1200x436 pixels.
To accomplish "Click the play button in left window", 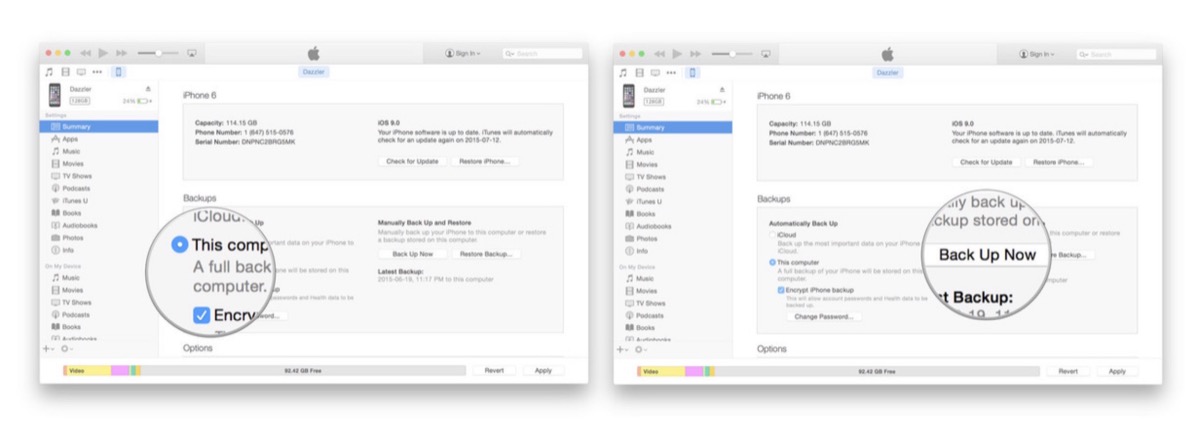I will 103,52.
